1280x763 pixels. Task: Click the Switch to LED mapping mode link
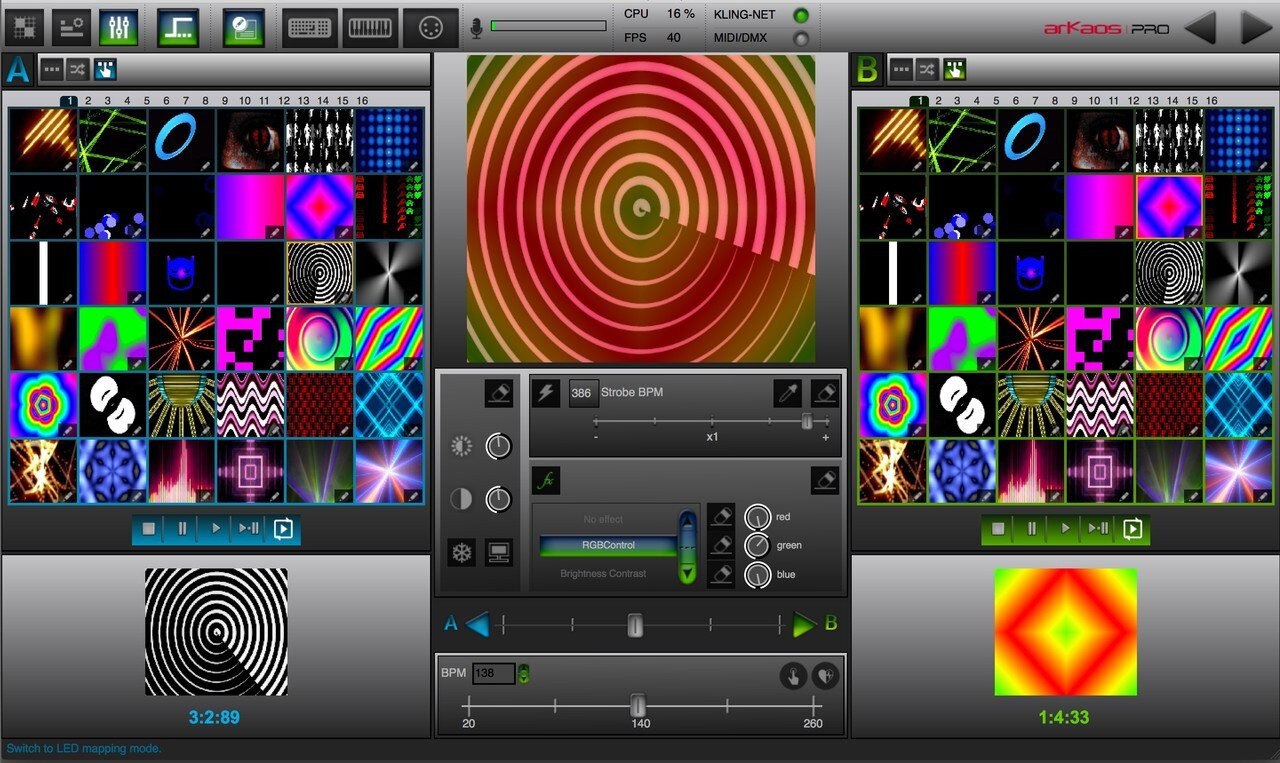click(85, 747)
